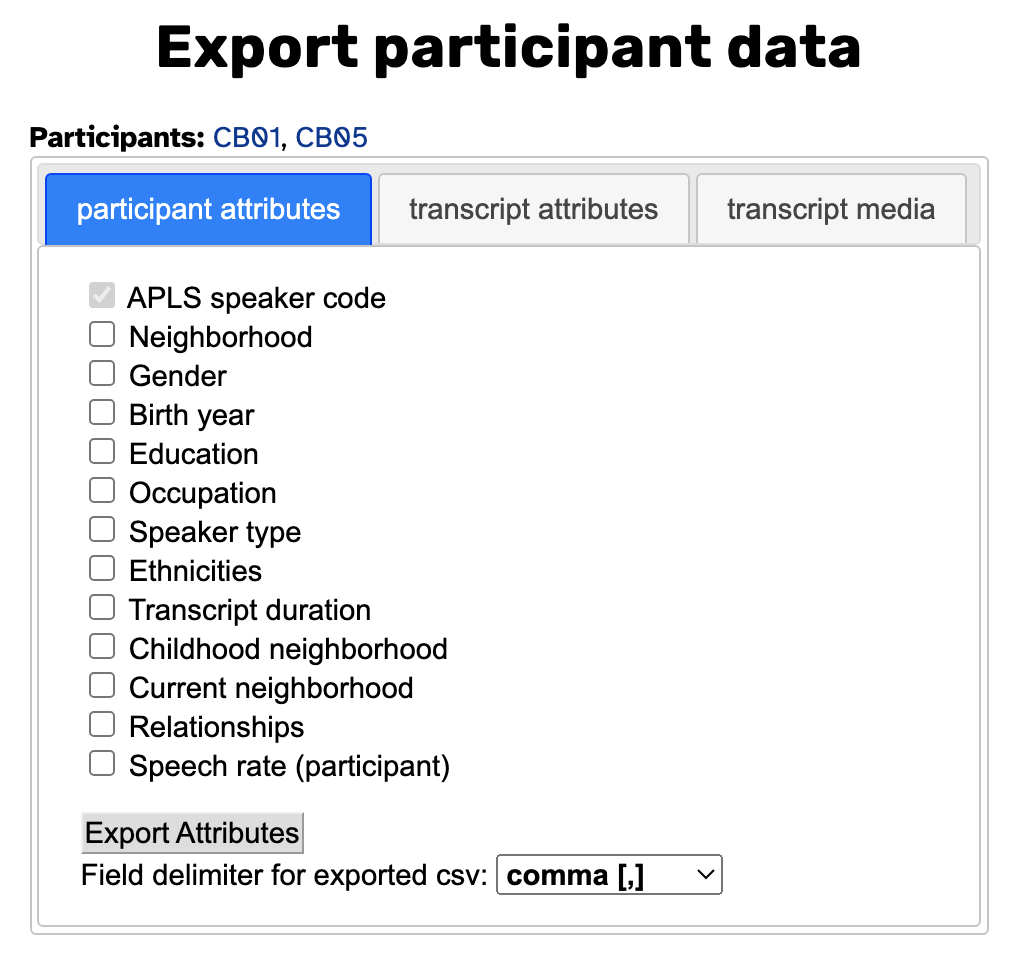Screen dimensions: 1012x958
Task: Tick the Birth year checkbox
Action: tap(102, 413)
